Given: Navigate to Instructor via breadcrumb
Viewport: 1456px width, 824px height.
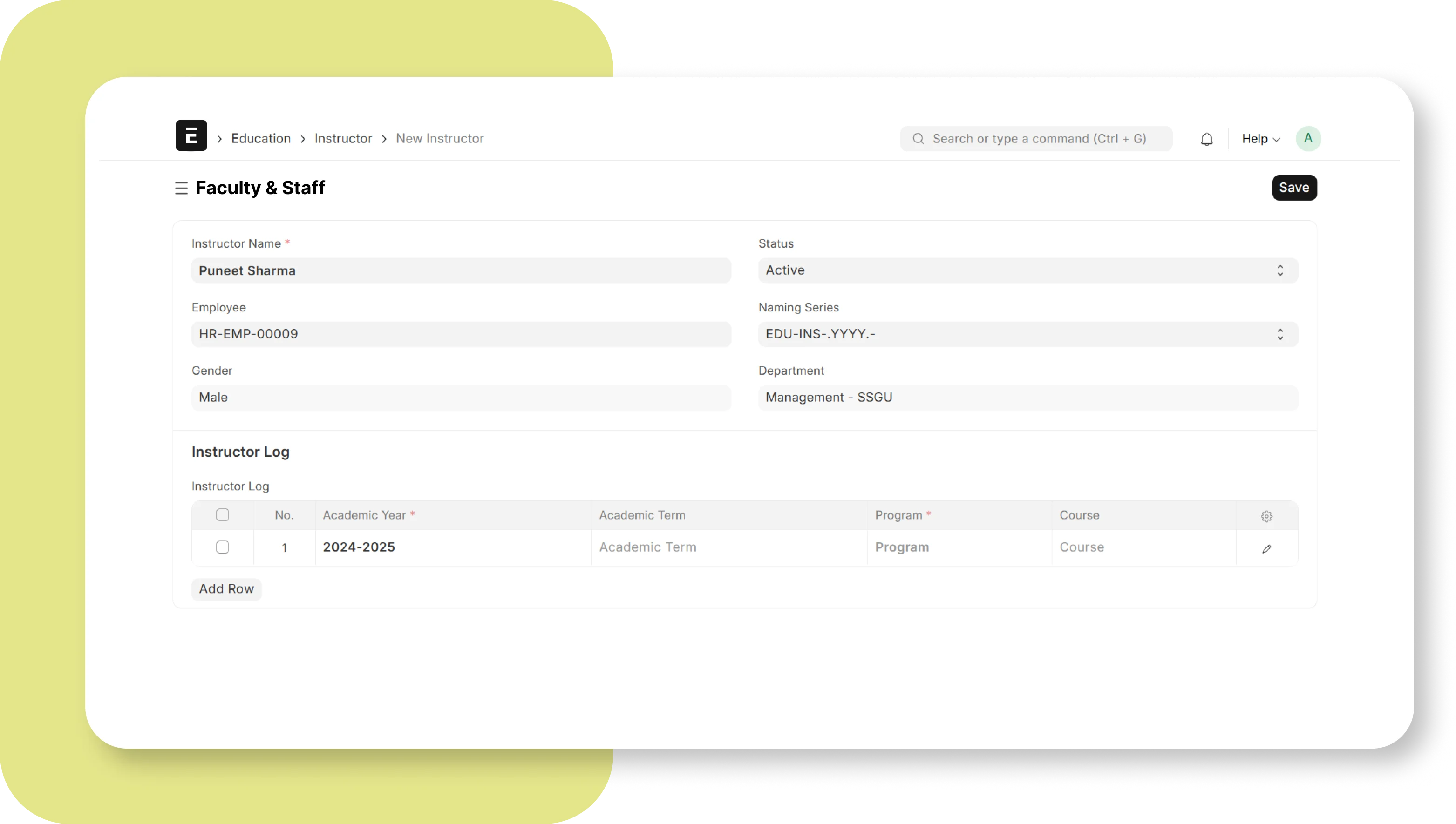Looking at the screenshot, I should point(342,138).
